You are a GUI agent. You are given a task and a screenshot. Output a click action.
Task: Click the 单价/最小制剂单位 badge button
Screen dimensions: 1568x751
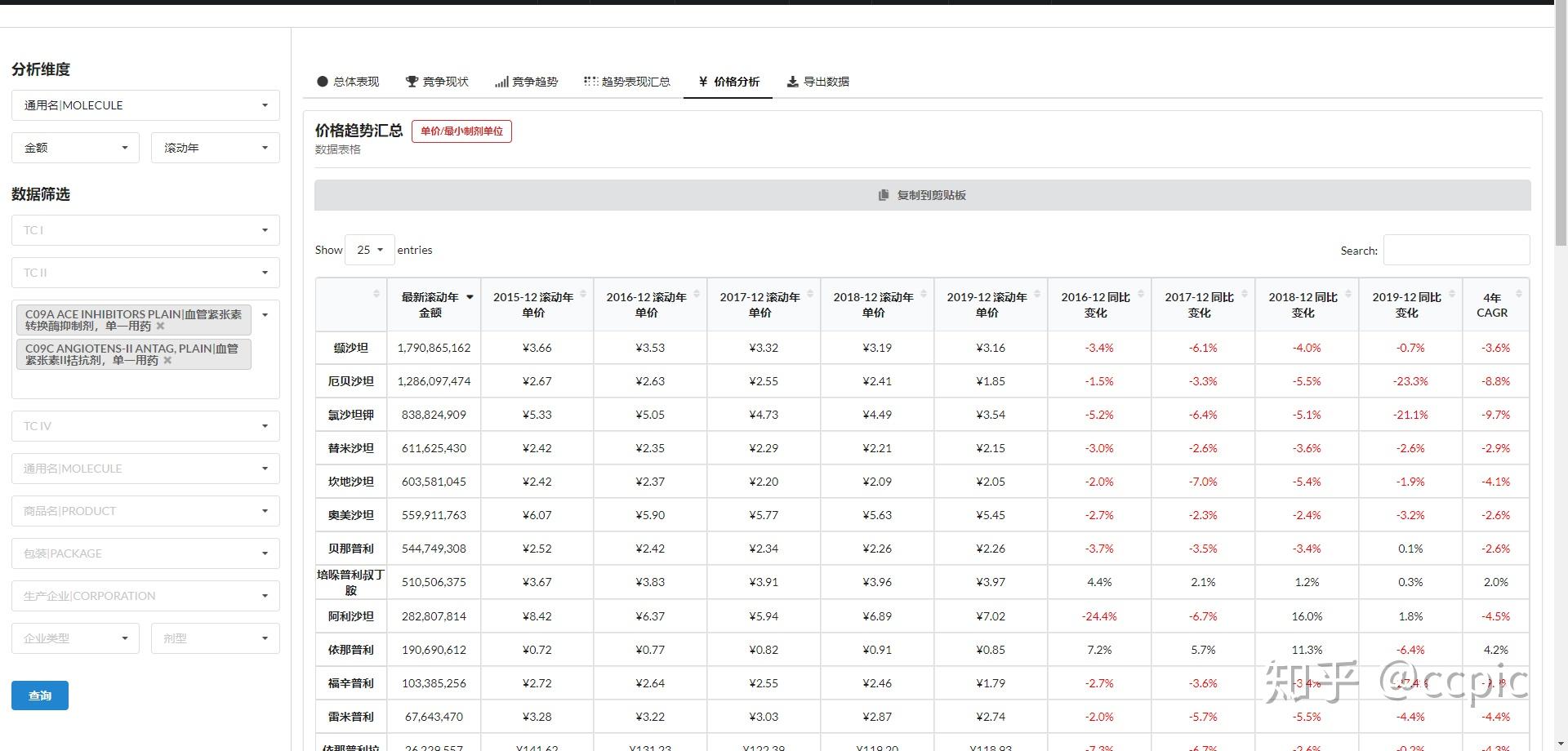click(x=461, y=131)
